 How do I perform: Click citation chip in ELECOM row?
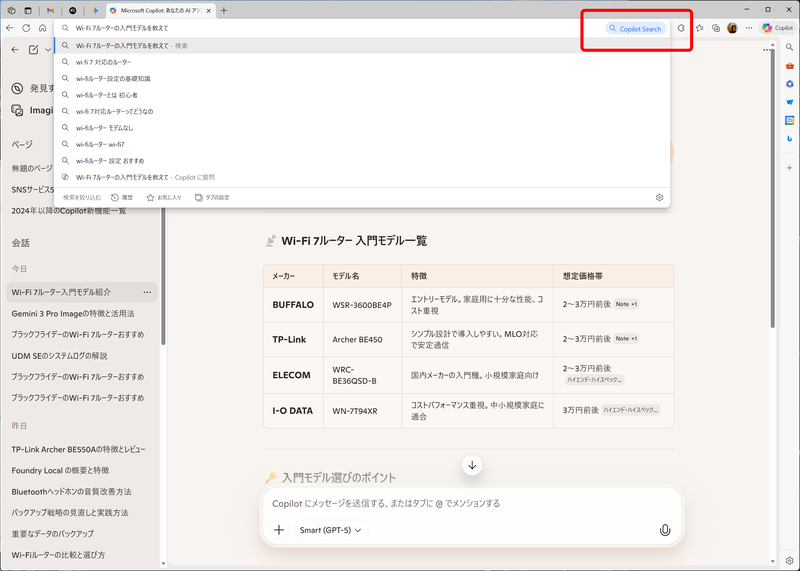pos(594,380)
